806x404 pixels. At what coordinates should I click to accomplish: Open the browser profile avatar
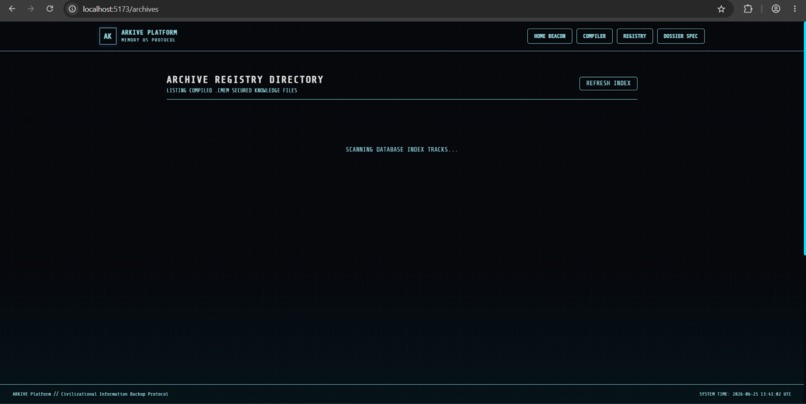[x=776, y=9]
